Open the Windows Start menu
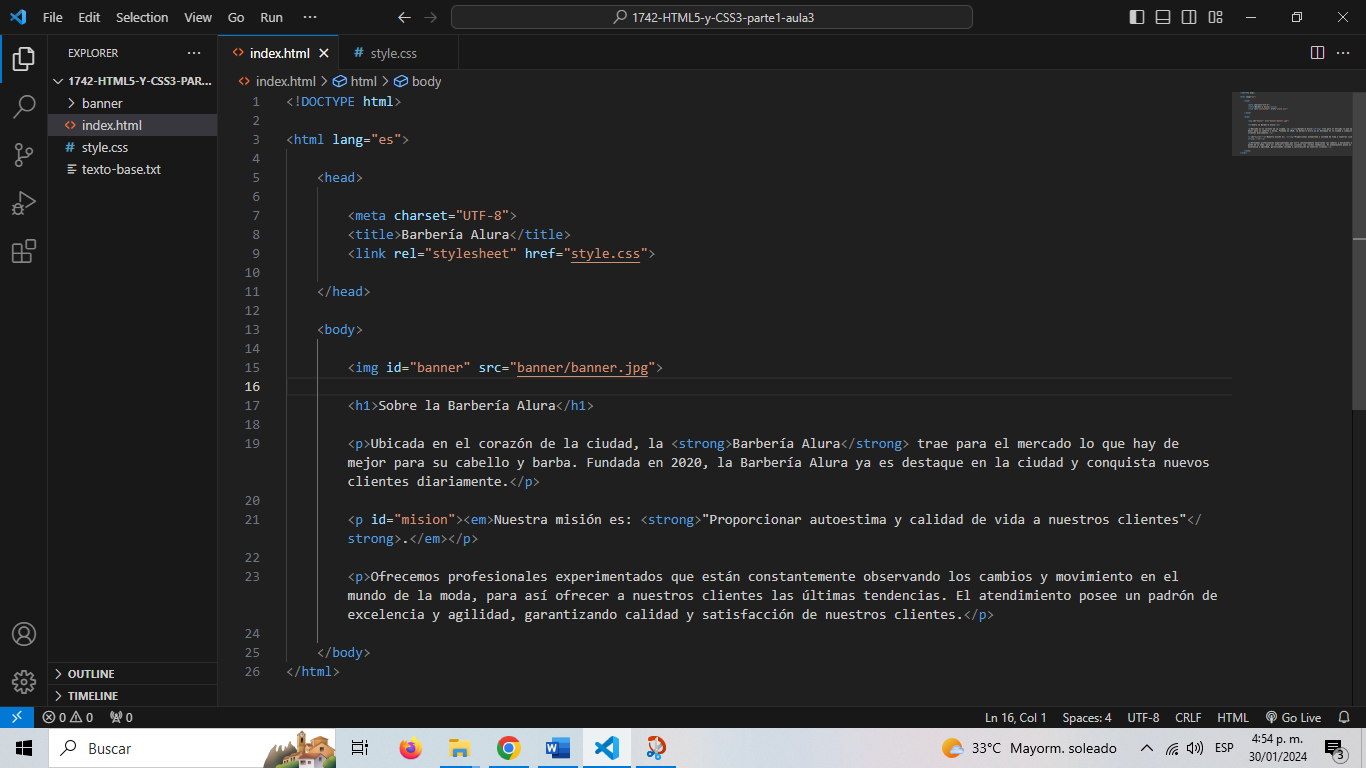The image size is (1366, 768). pos(24,748)
